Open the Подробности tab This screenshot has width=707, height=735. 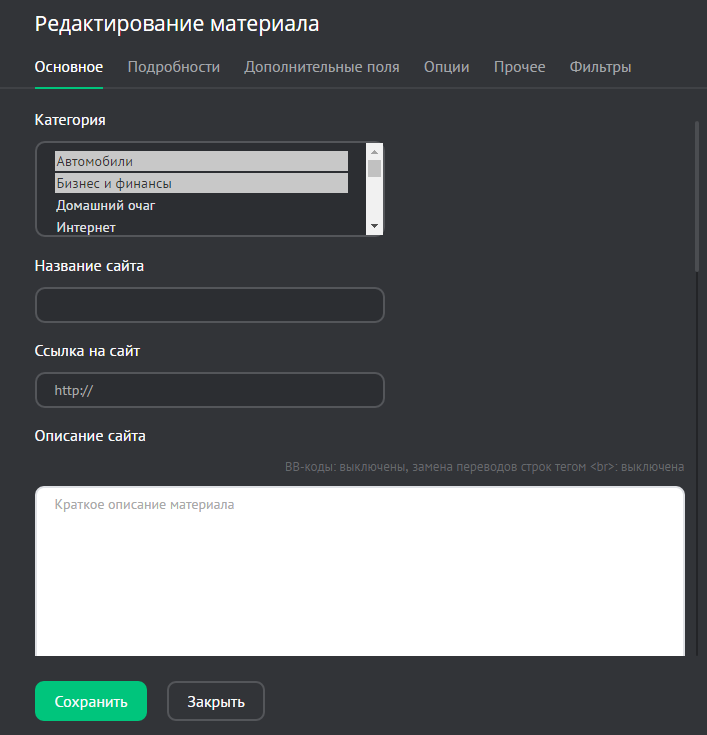(x=174, y=67)
